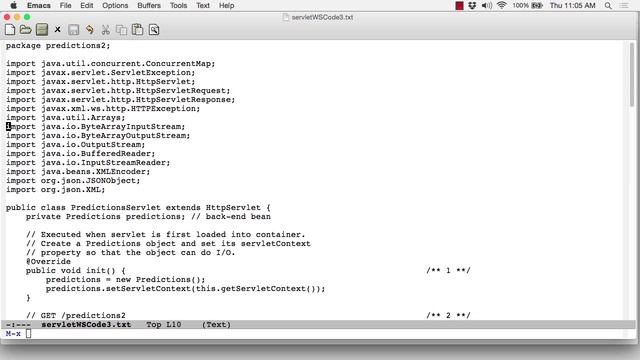
Task: Click the "// GET /predictions2" comment
Action: 76,316
